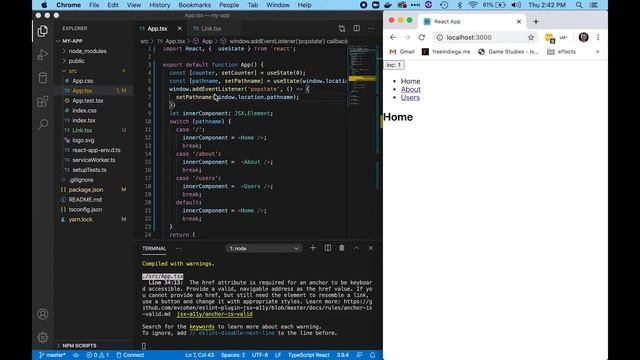The height and width of the screenshot is (360, 640).
Task: Click the feedback icon in status bar
Action: click(x=359, y=355)
